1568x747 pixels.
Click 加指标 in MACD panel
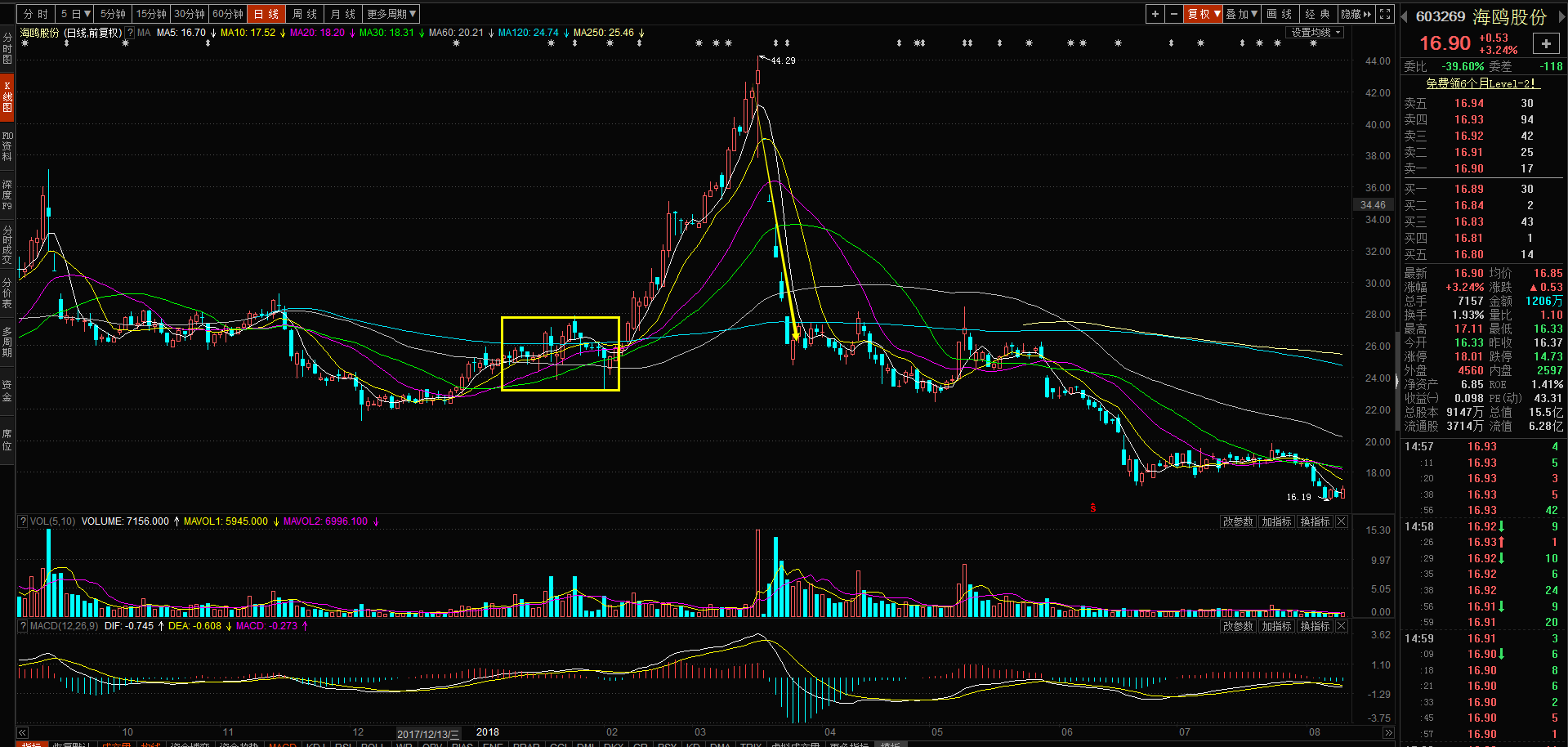point(1276,626)
